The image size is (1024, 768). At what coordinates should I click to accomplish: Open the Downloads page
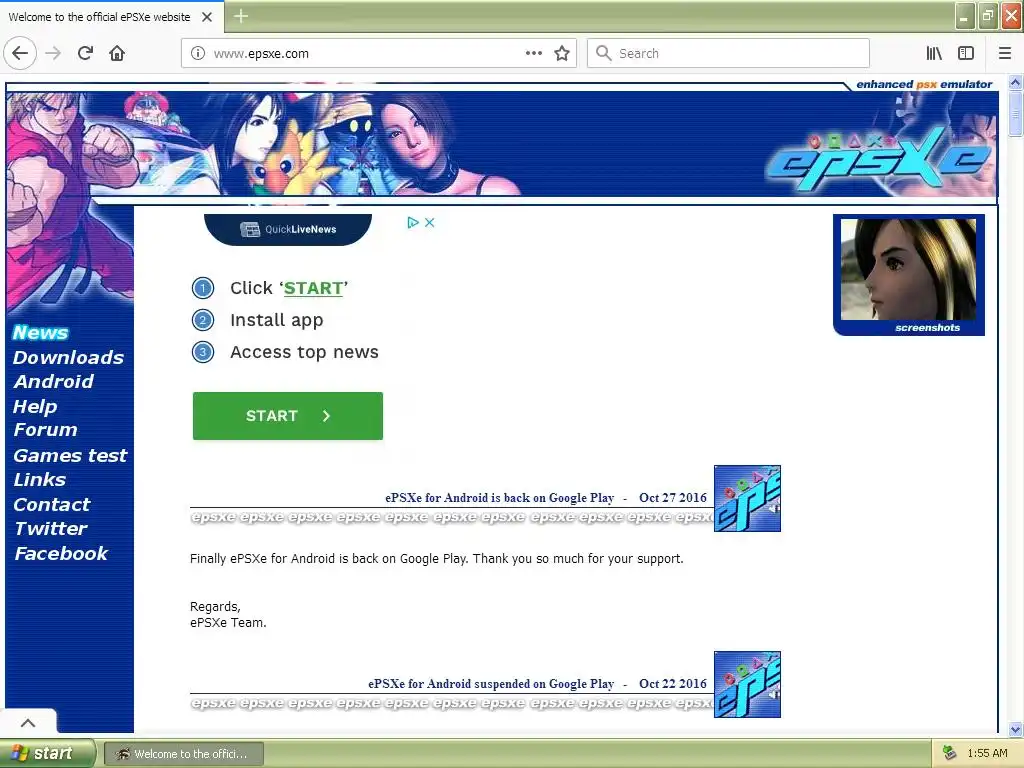click(x=69, y=357)
